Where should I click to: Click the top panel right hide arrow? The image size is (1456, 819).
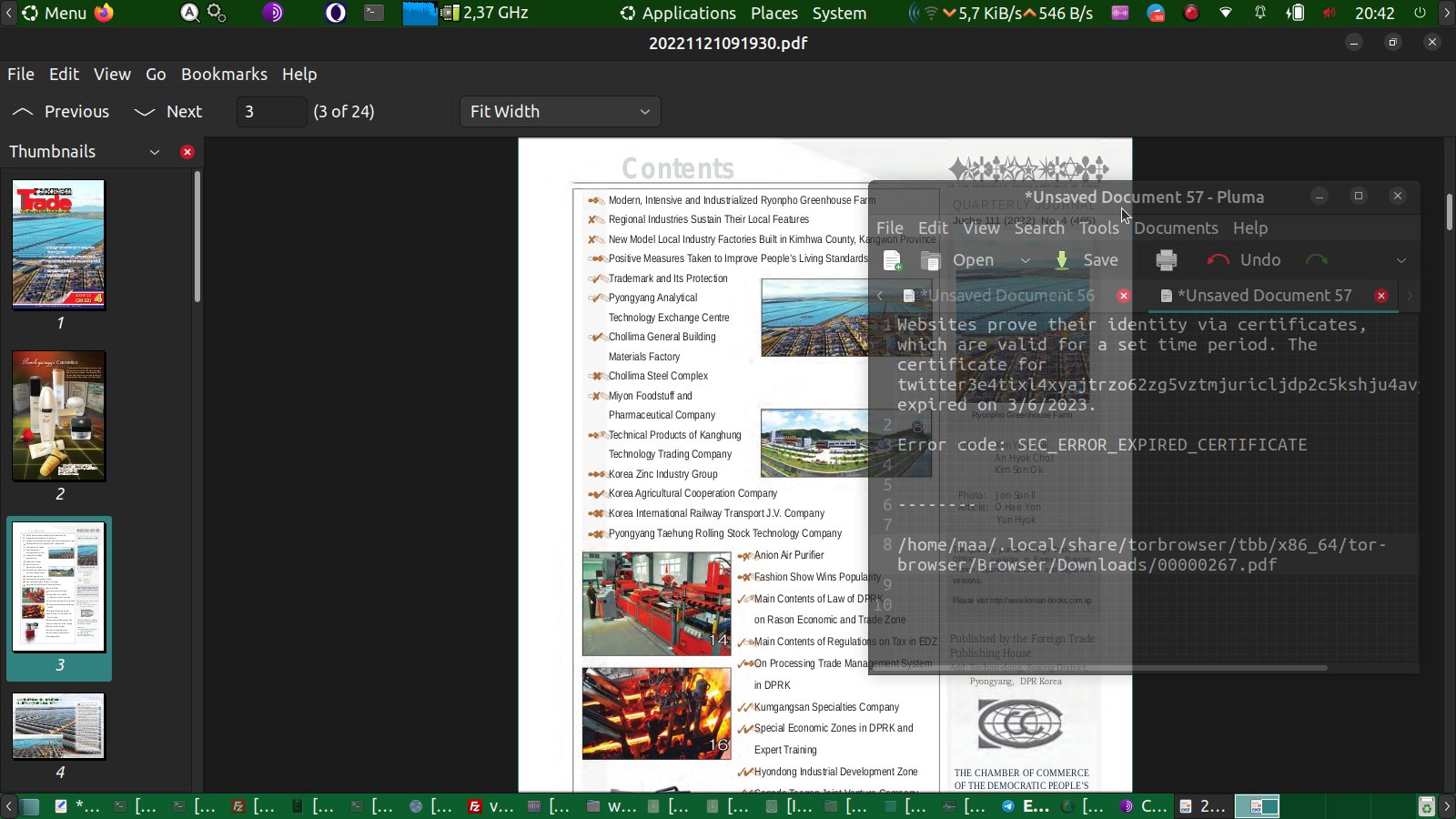coord(1447,13)
